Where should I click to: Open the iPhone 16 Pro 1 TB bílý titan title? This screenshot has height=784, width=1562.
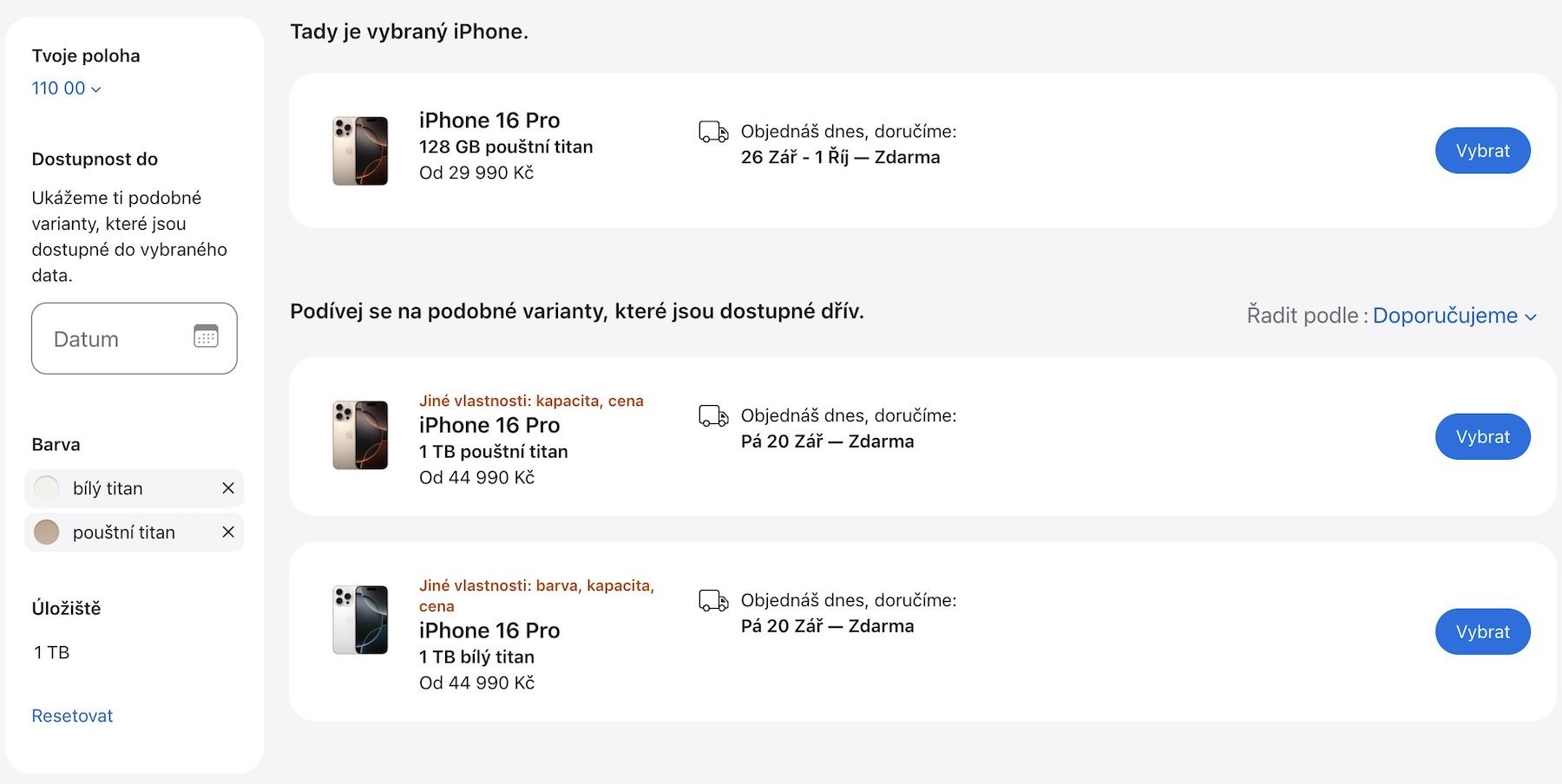tap(489, 630)
